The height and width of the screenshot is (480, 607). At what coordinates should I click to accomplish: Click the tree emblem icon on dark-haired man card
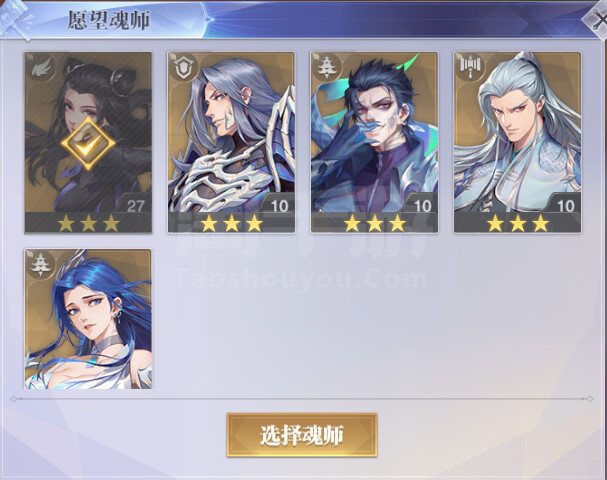[327, 68]
